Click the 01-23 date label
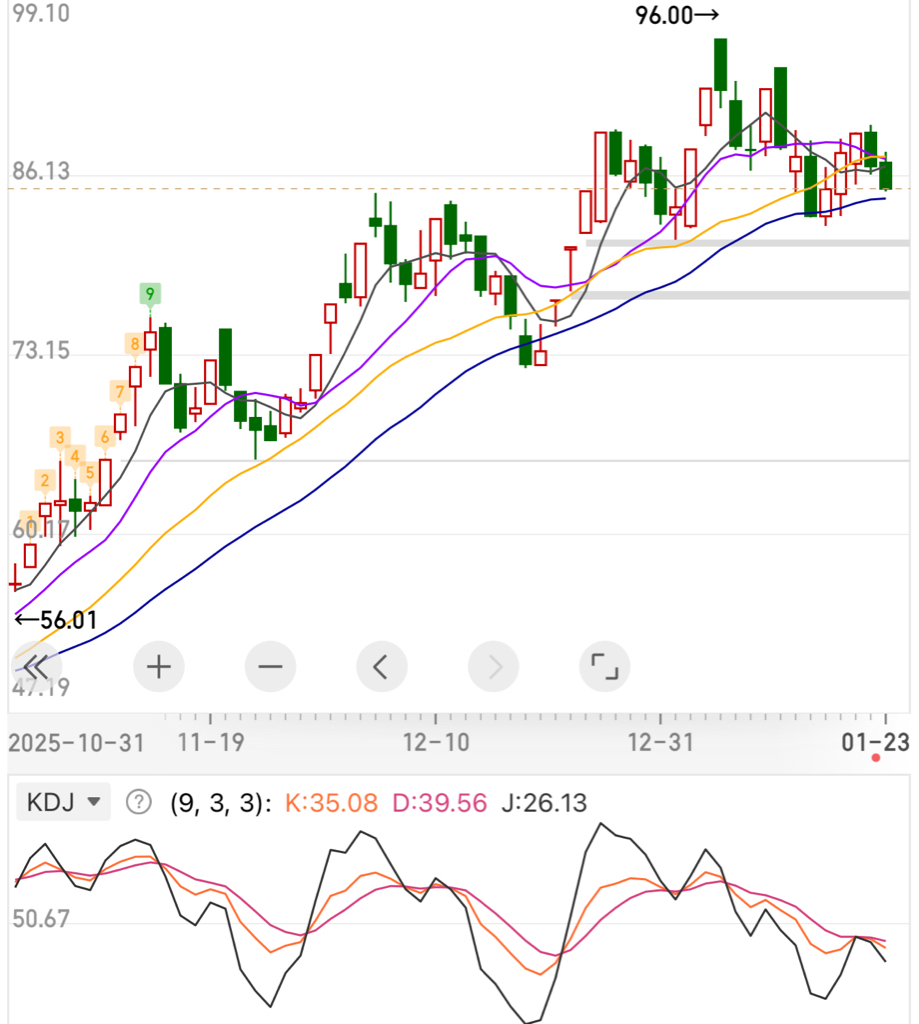The height and width of the screenshot is (1024, 919). tap(875, 743)
